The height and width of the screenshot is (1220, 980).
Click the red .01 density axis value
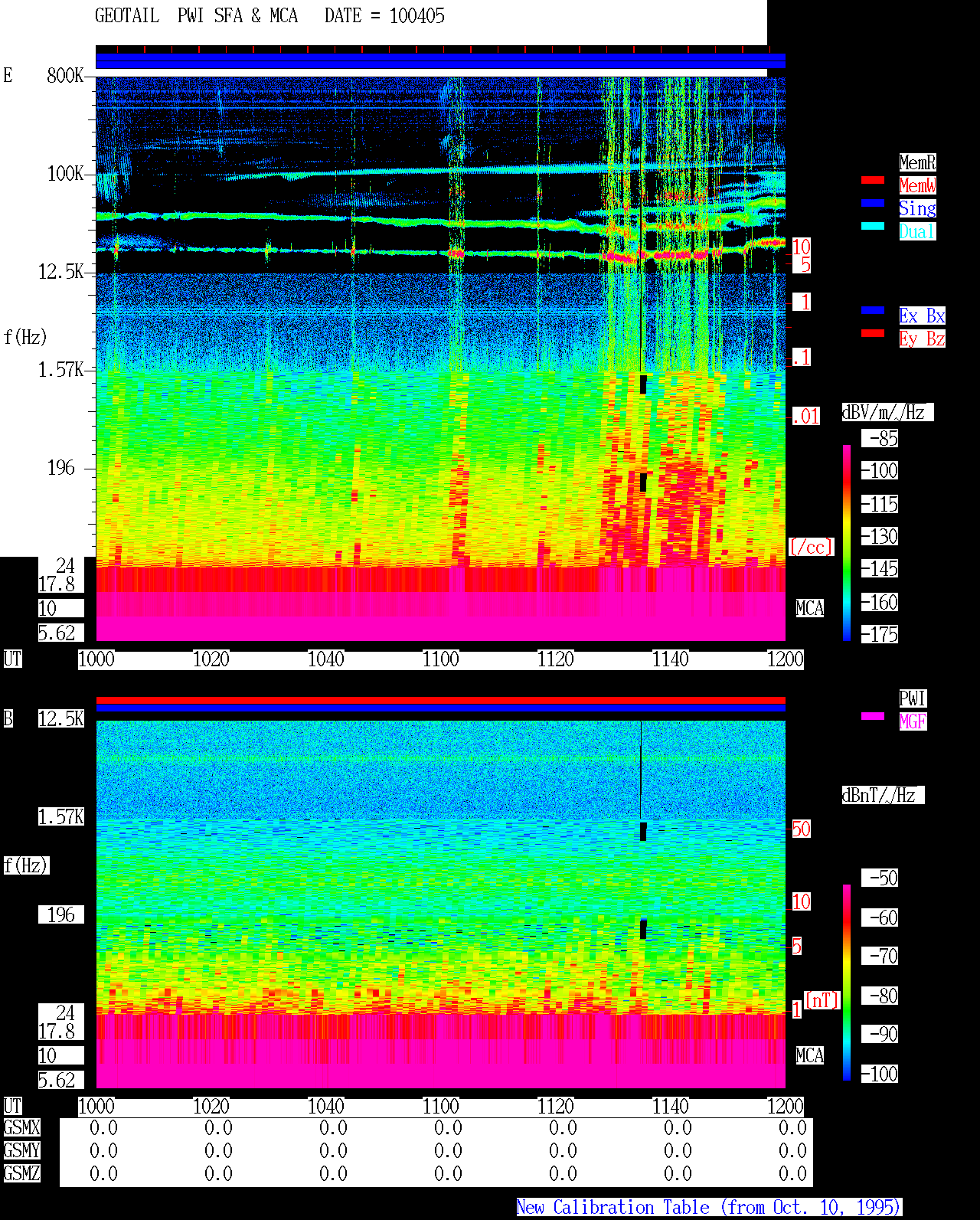coord(805,417)
